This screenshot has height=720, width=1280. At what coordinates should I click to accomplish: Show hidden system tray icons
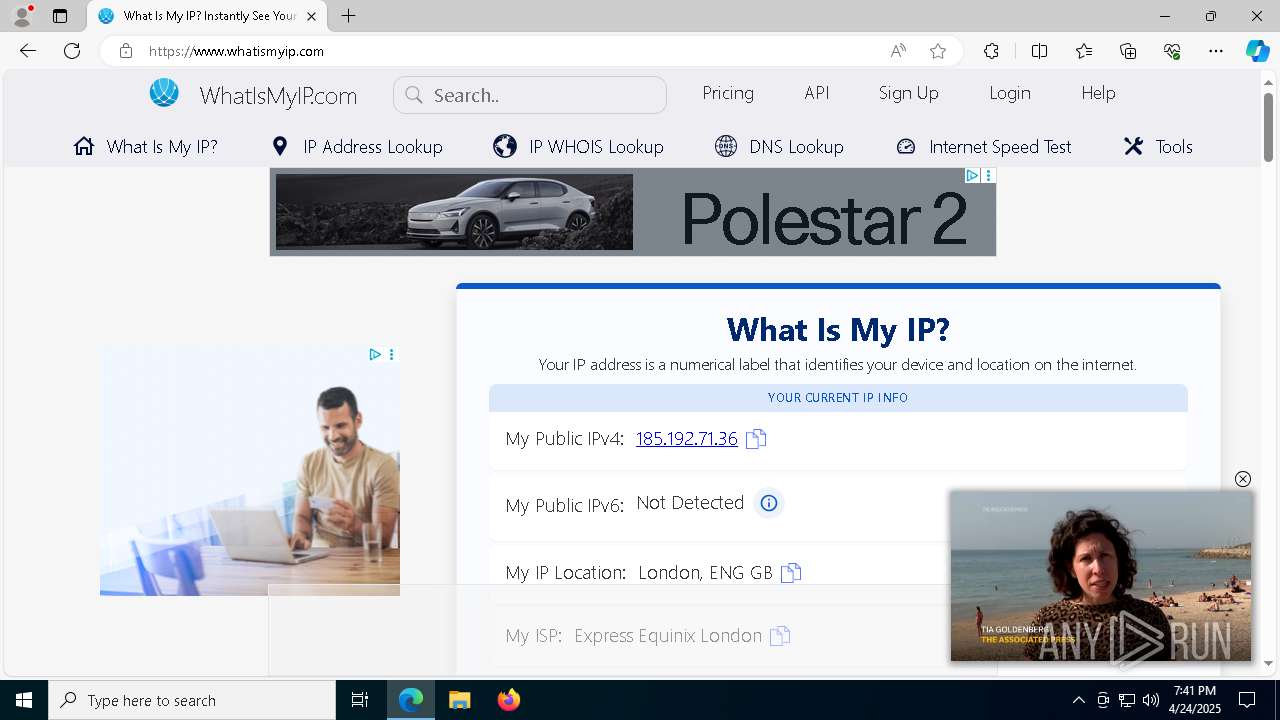tap(1078, 700)
